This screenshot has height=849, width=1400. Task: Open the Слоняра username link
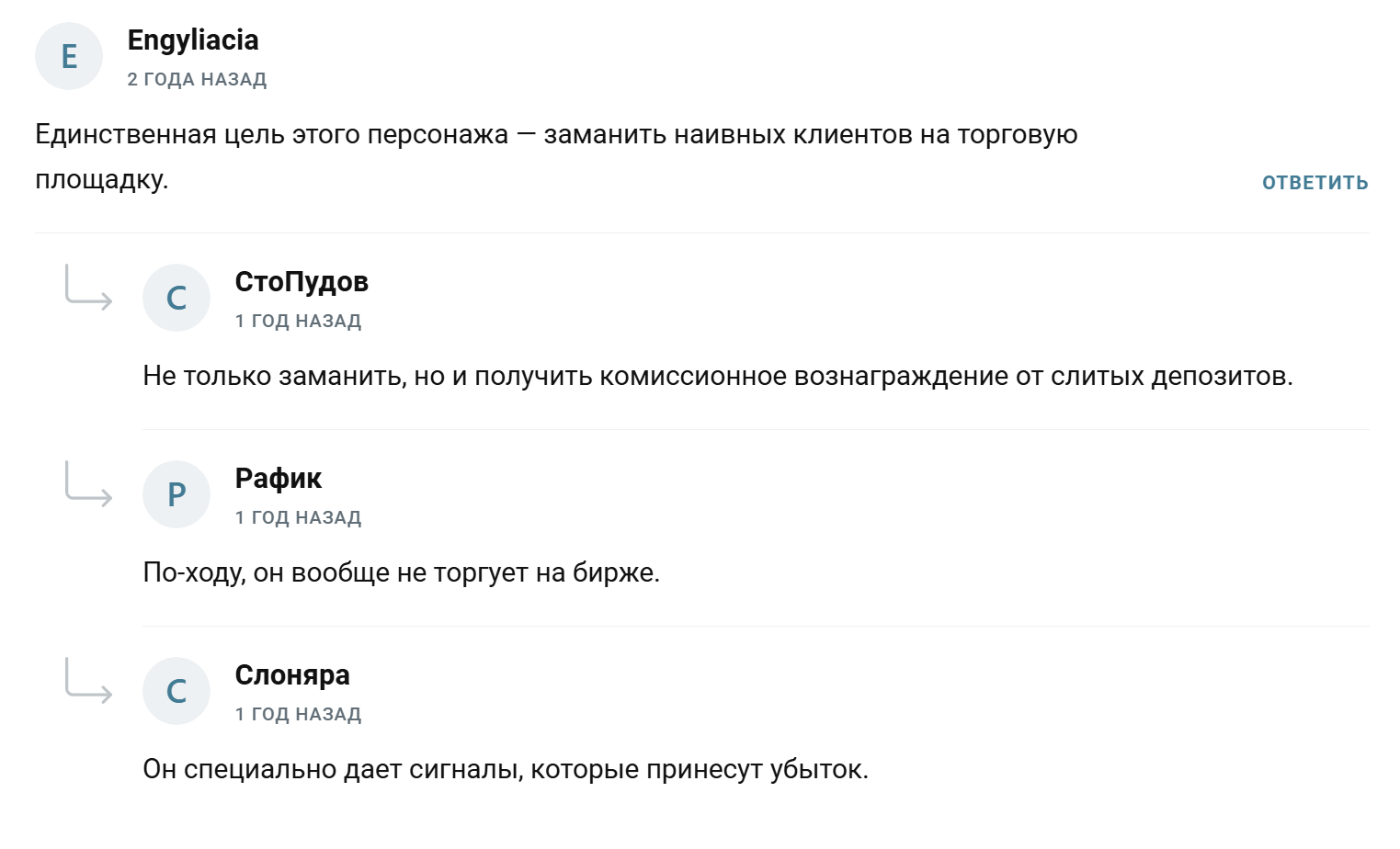(292, 675)
